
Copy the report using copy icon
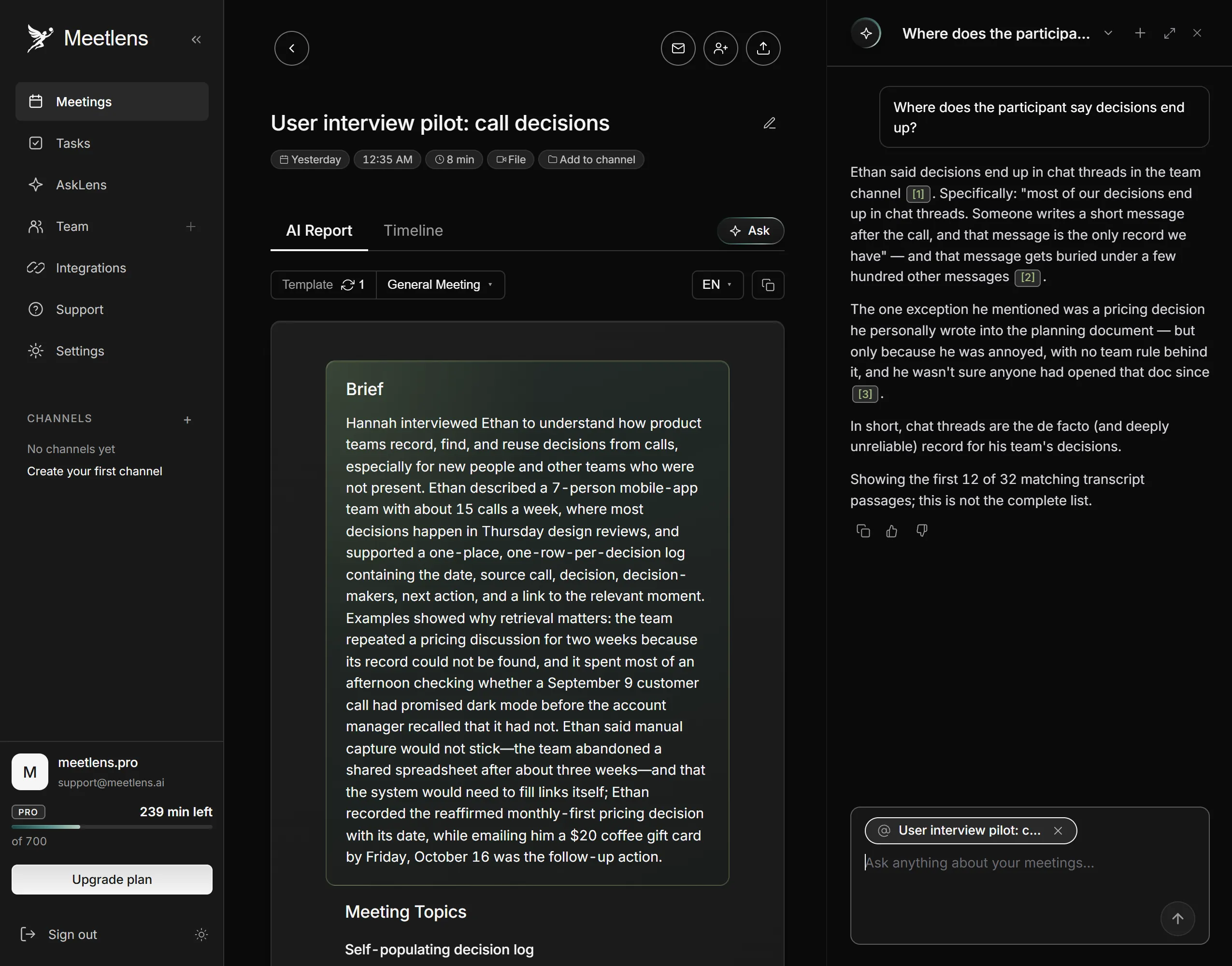(768, 284)
